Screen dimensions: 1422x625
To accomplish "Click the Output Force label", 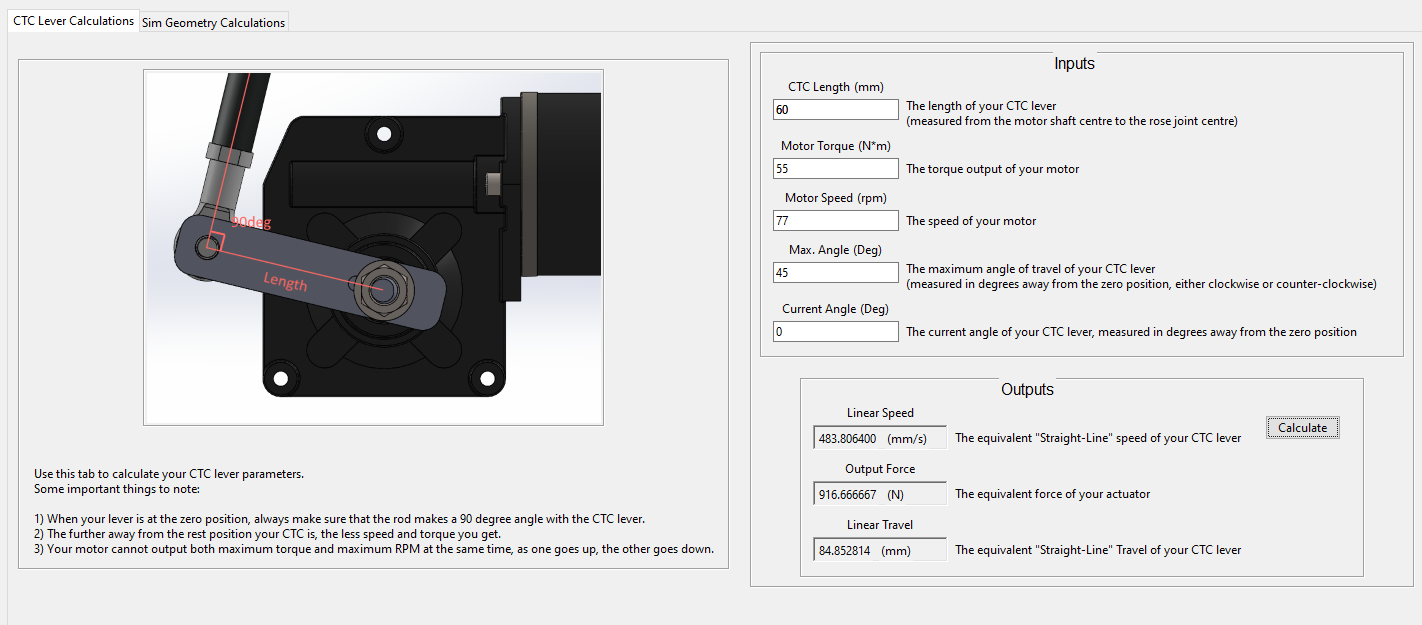I will click(x=880, y=469).
